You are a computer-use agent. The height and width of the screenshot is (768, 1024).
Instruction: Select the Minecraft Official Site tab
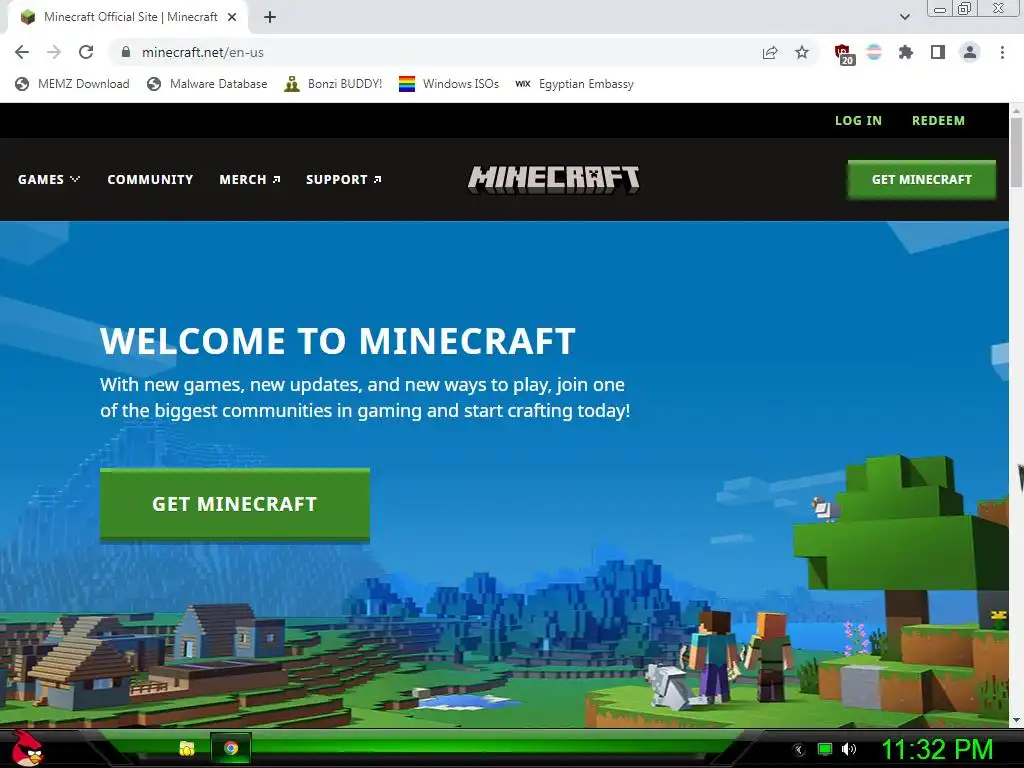click(x=128, y=17)
